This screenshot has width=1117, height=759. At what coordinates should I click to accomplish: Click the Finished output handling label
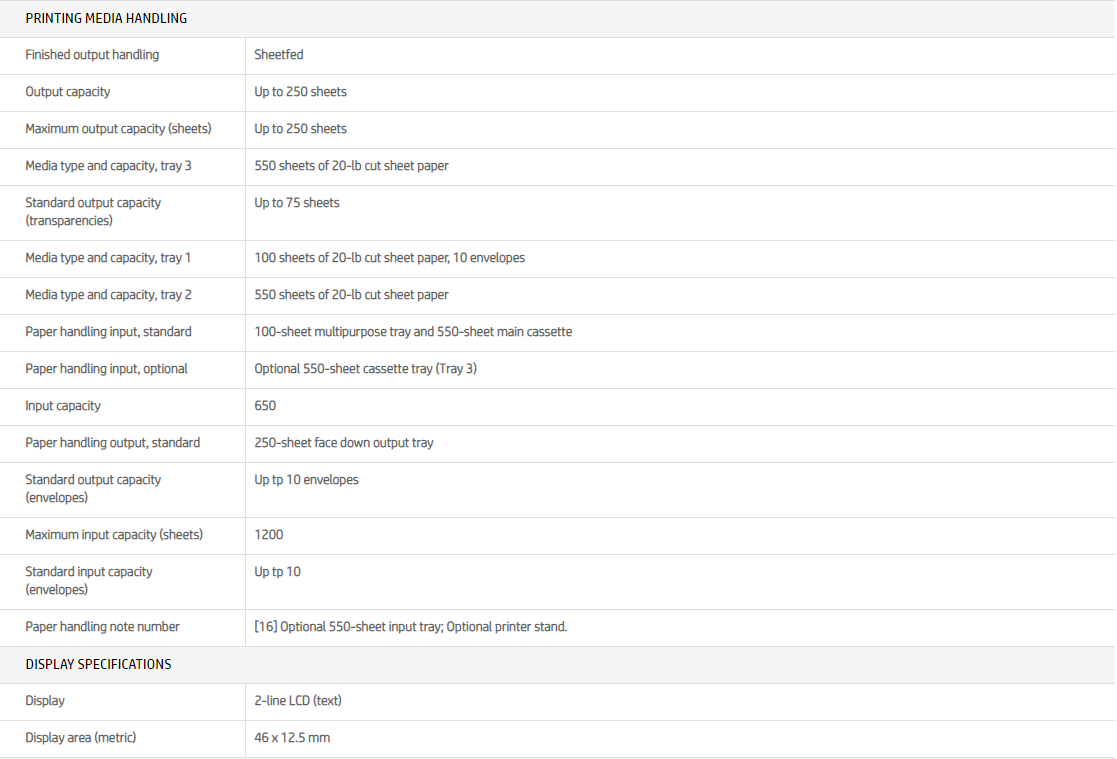pos(92,55)
